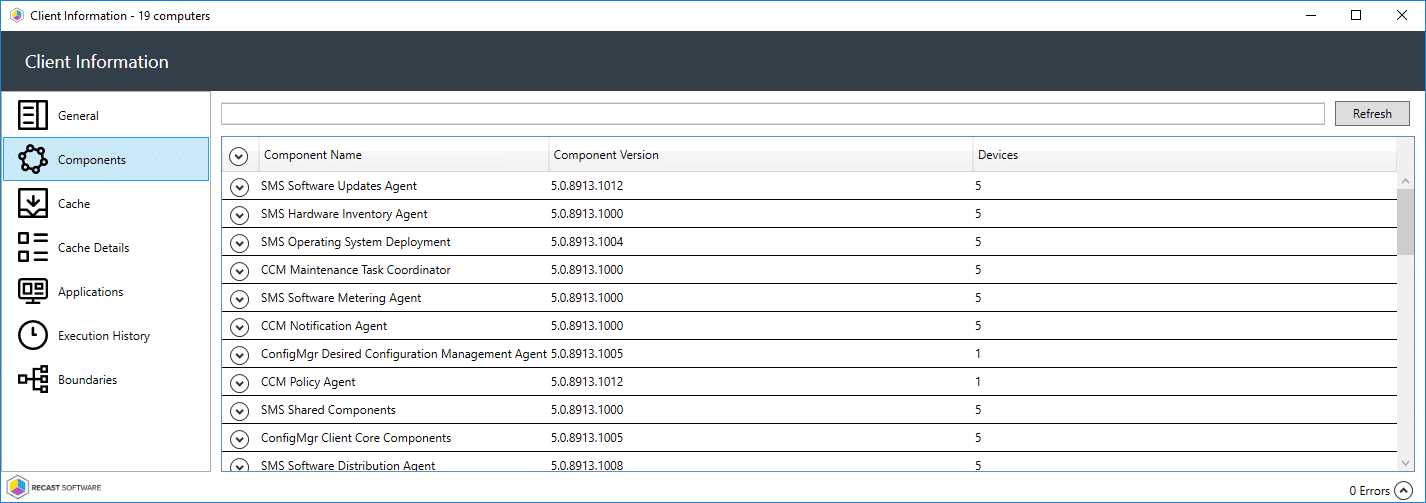
Task: Expand the SMS Shared Components row
Action: (238, 410)
